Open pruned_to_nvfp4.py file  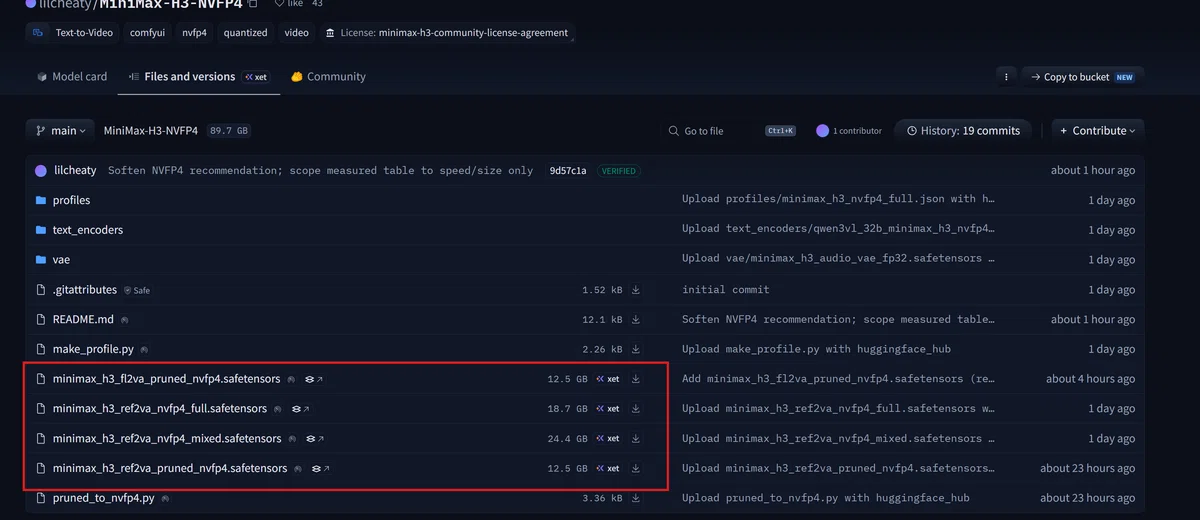tap(104, 498)
